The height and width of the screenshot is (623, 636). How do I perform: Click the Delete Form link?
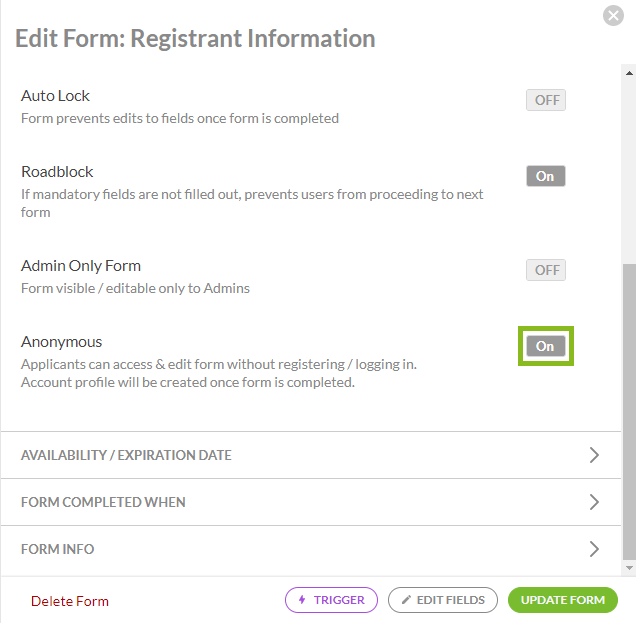(70, 601)
